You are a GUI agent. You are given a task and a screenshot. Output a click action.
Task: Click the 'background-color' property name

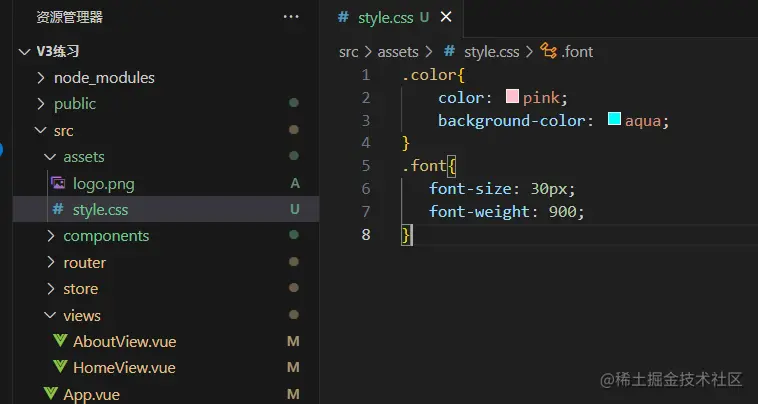click(x=511, y=121)
